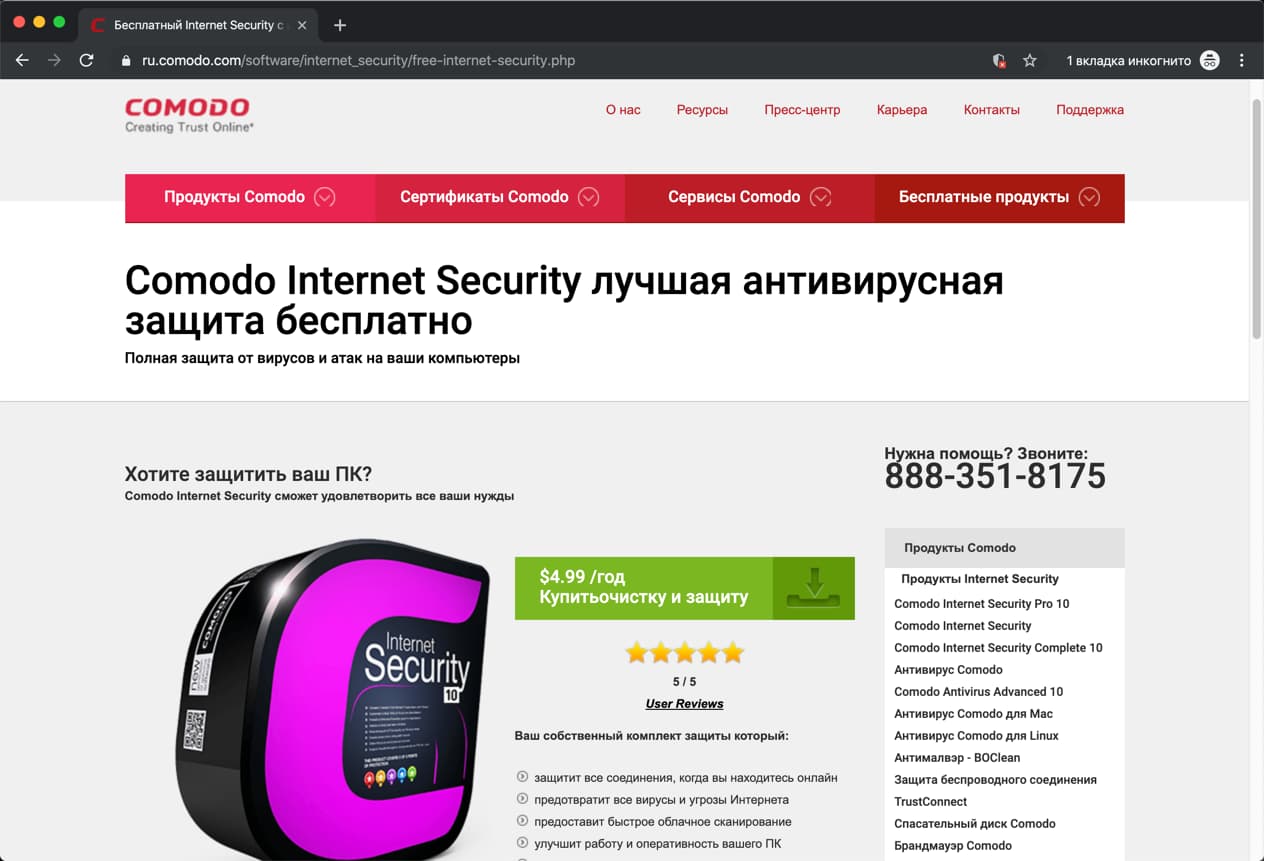Open the Chrome three-dot menu

click(1242, 60)
